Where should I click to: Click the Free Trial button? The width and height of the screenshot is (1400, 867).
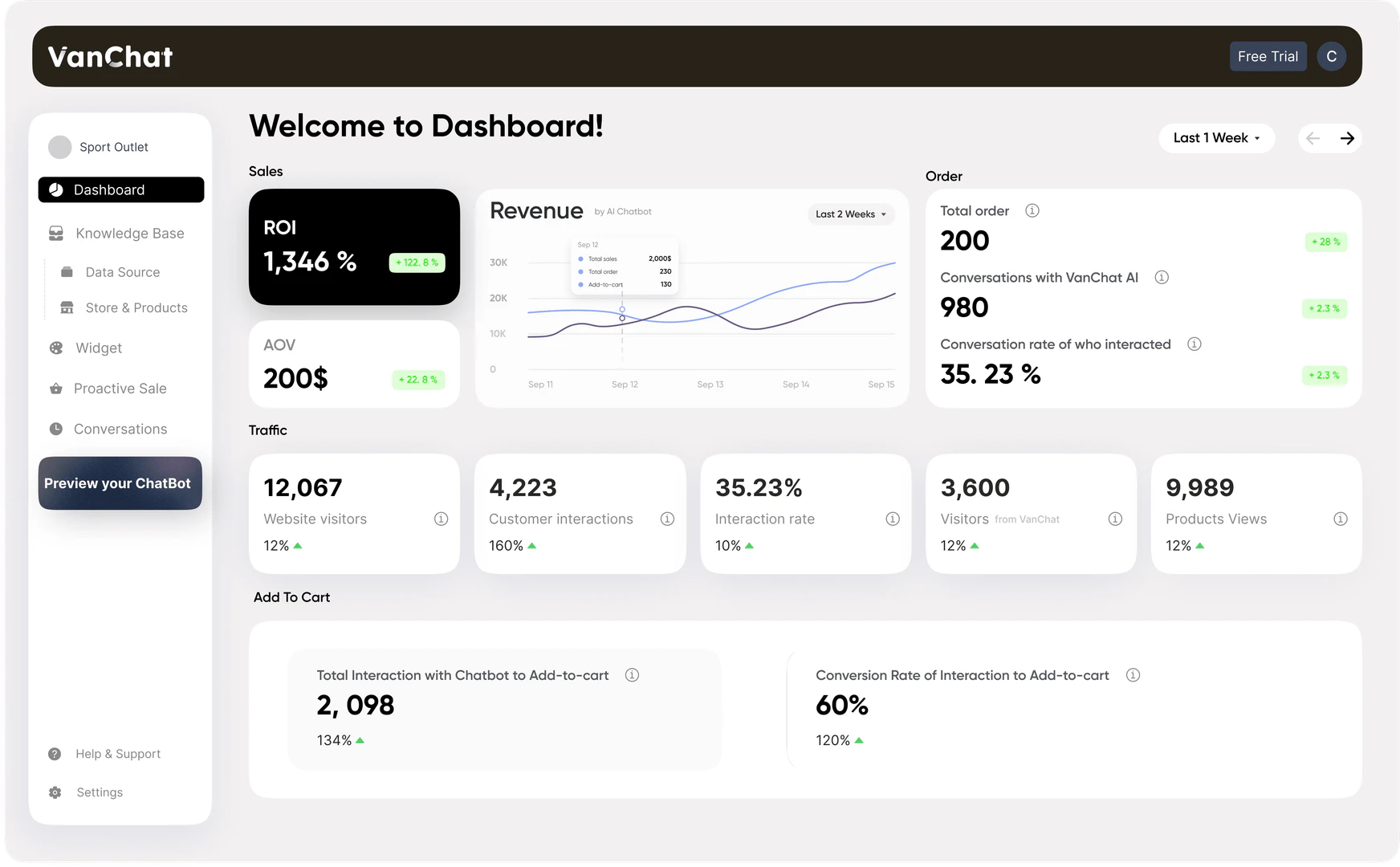click(1268, 56)
